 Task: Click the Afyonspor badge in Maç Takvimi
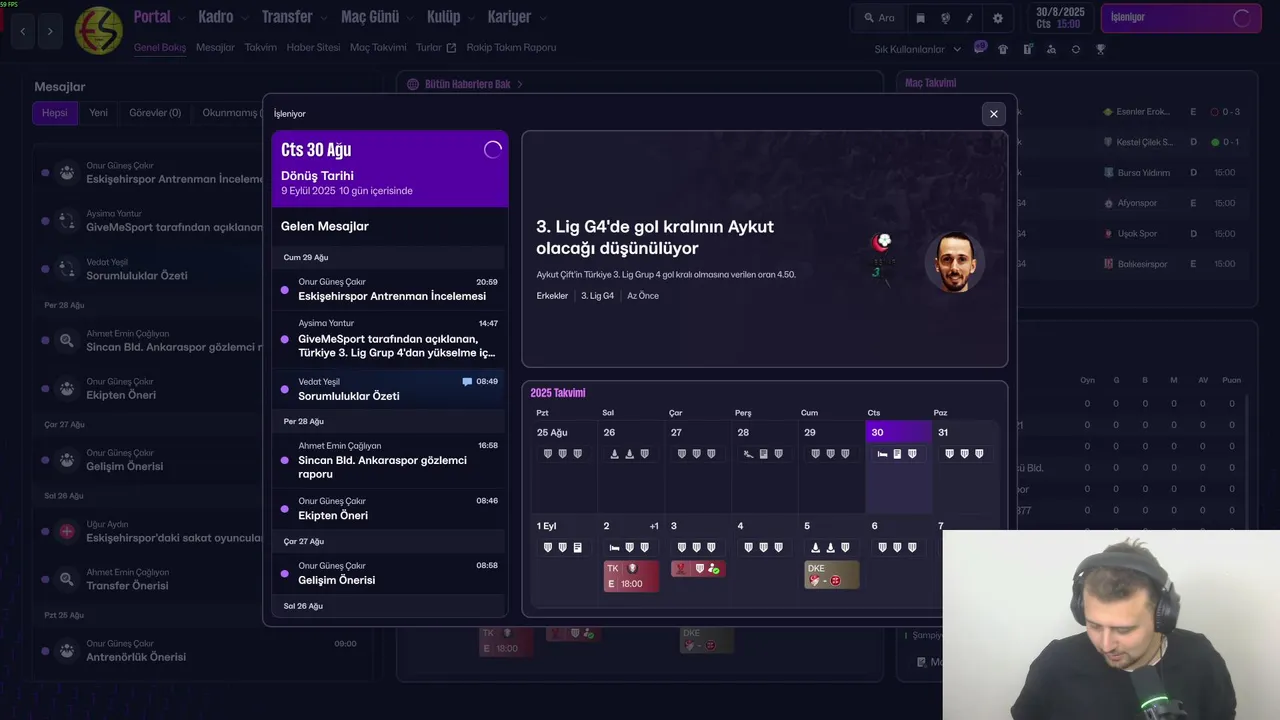[1108, 203]
